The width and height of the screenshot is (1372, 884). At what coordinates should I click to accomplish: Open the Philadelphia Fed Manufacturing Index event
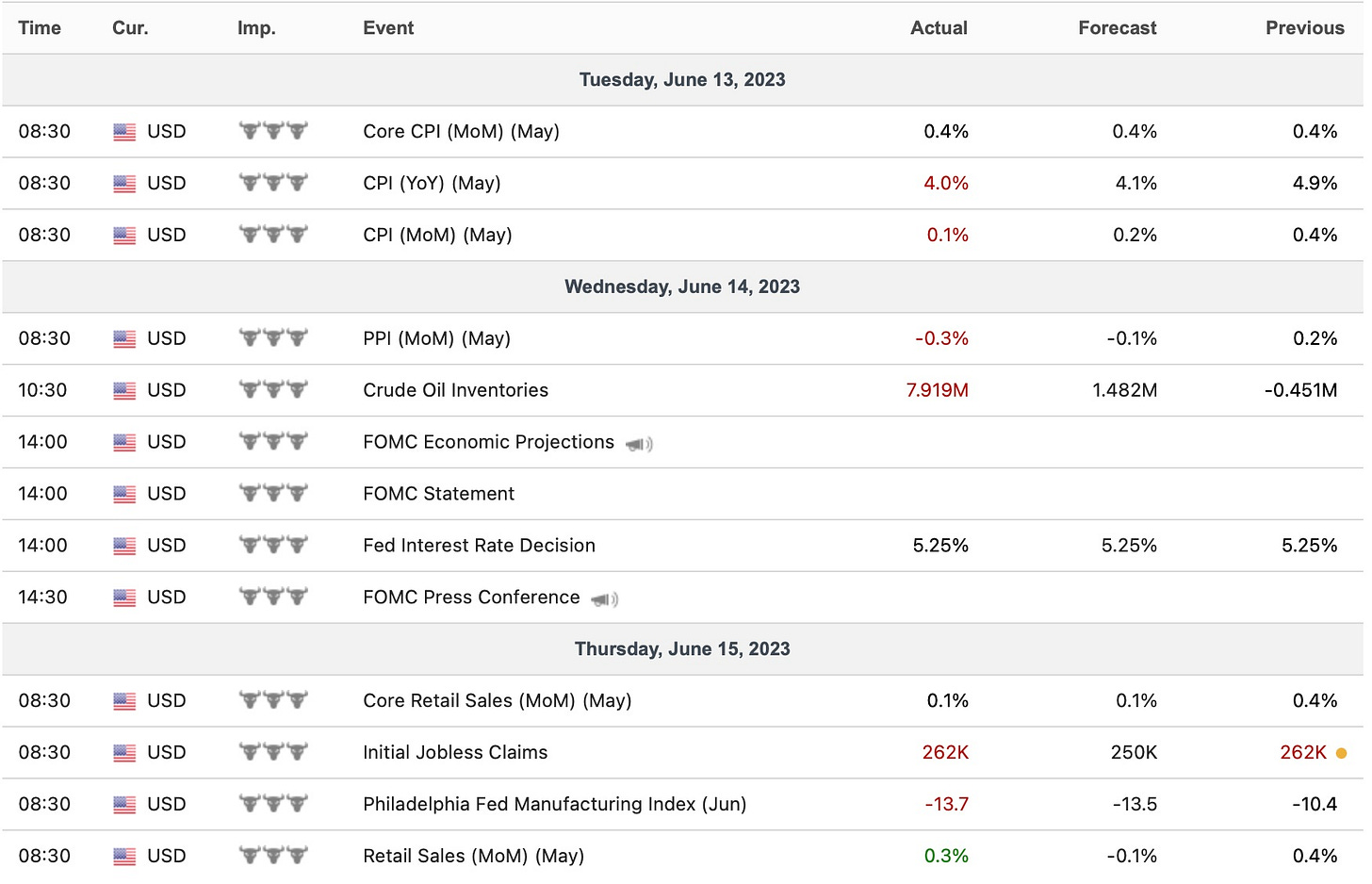[554, 804]
